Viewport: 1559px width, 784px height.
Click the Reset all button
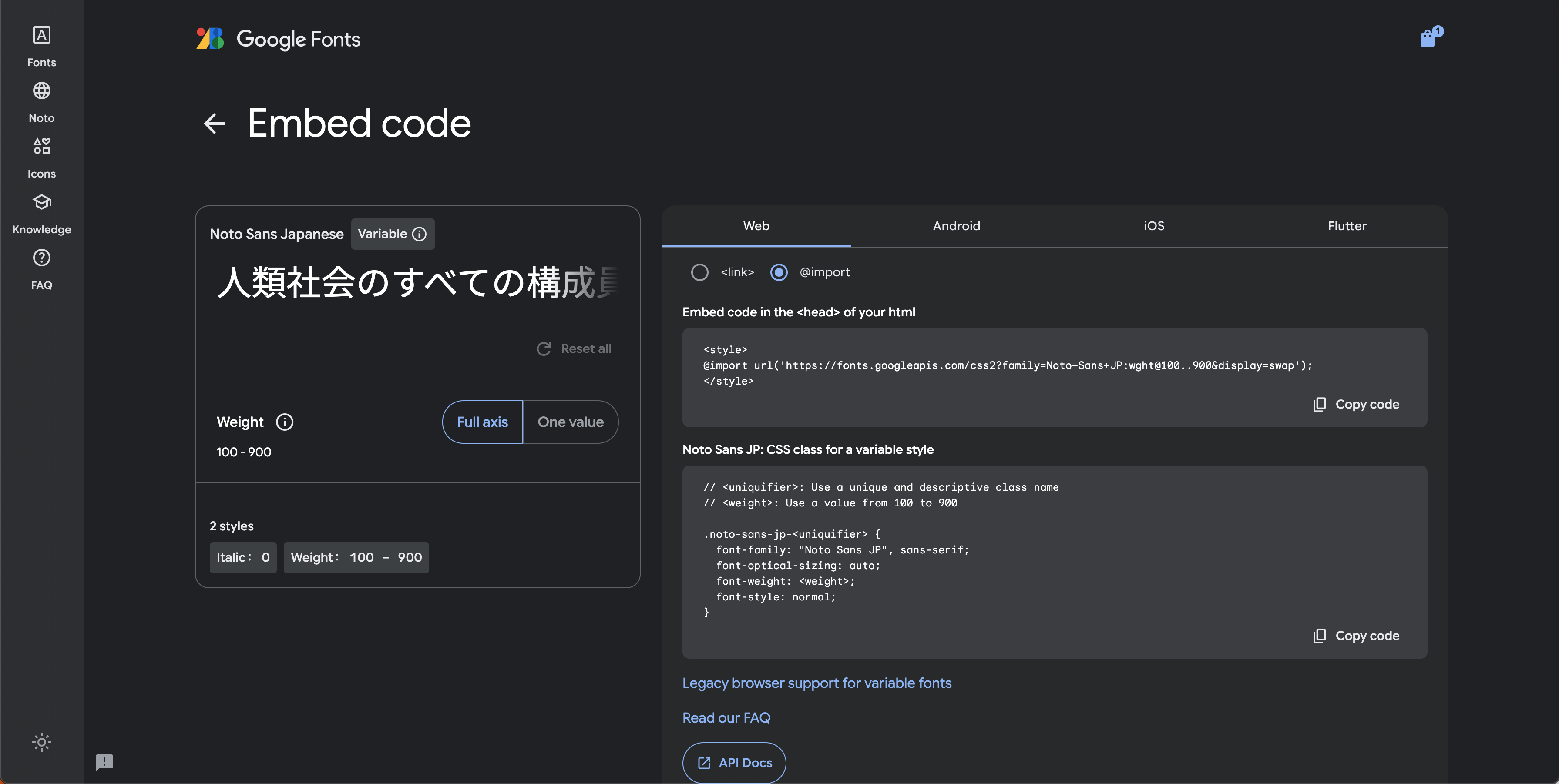[574, 348]
